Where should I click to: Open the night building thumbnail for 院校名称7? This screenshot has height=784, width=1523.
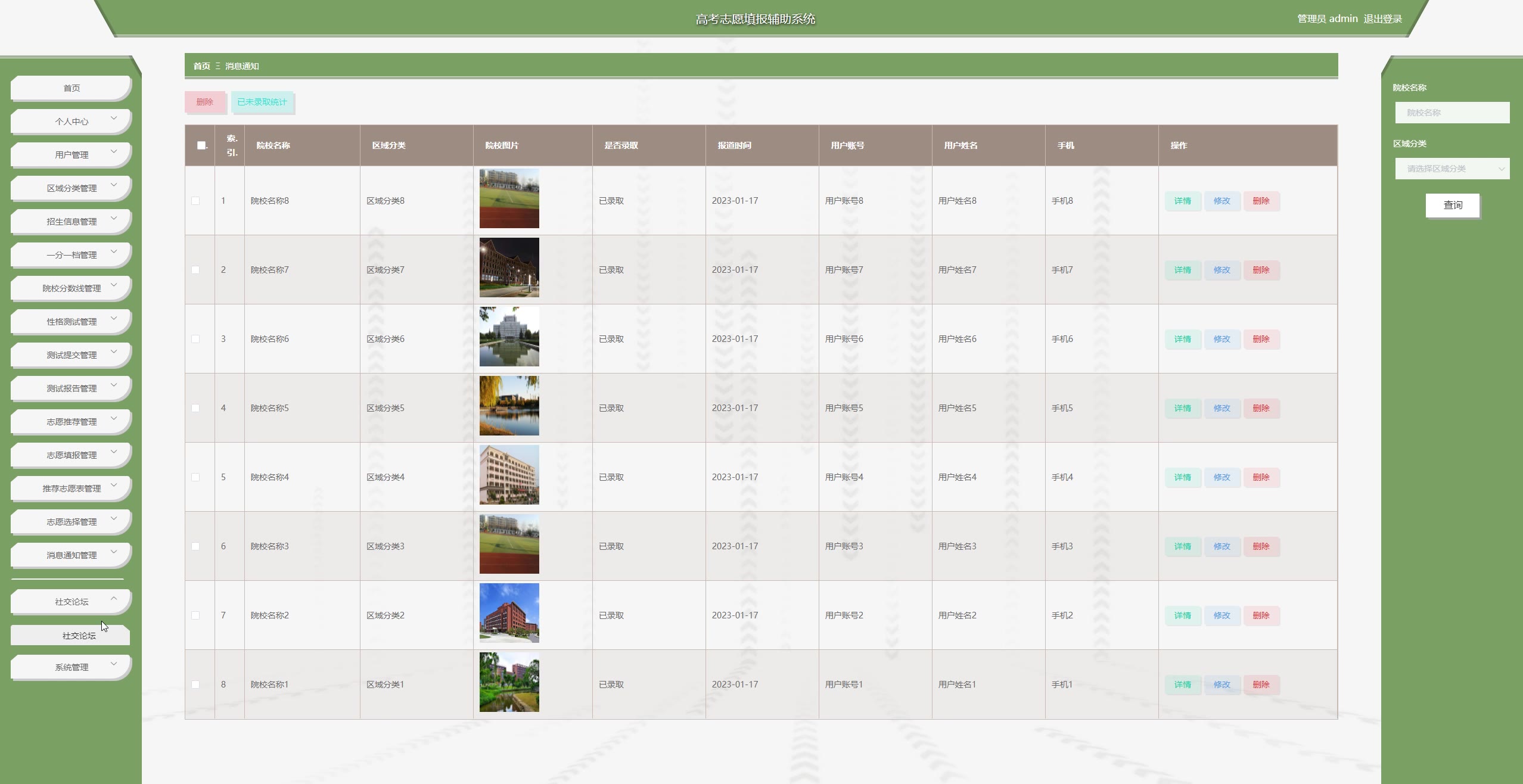(x=509, y=267)
